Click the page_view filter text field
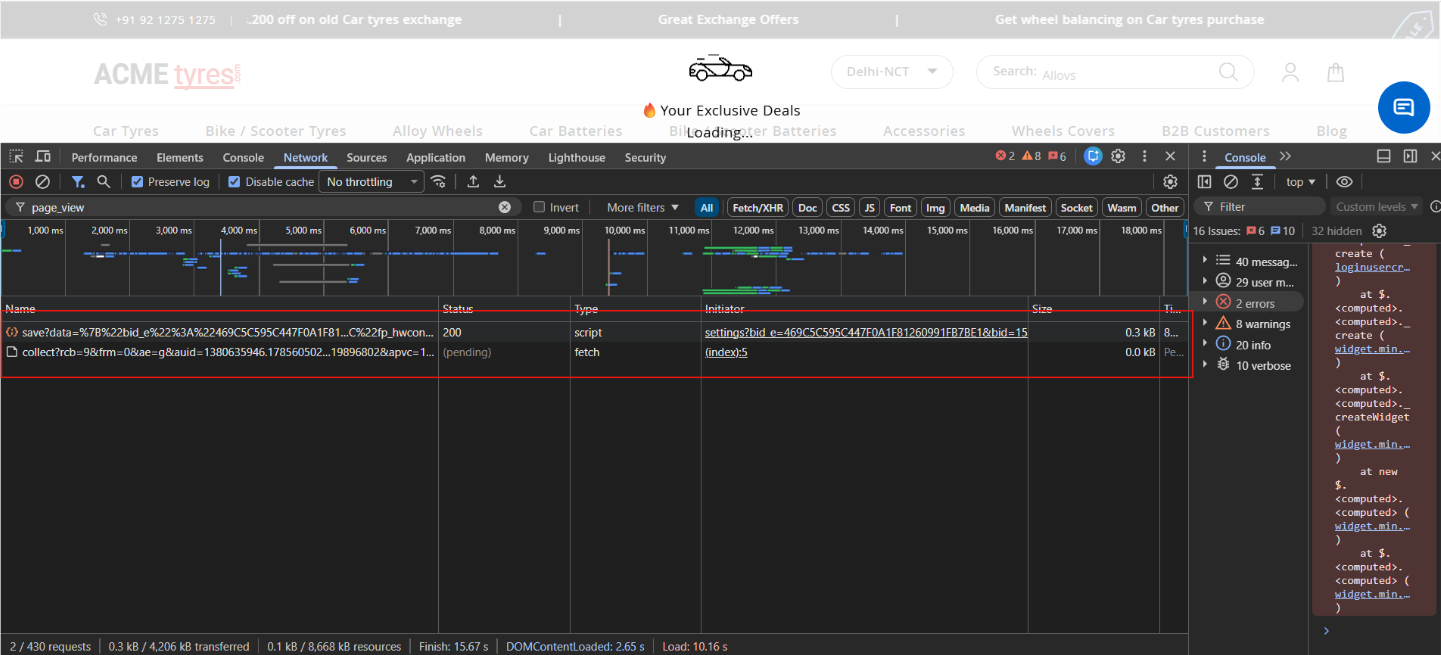The width and height of the screenshot is (1441, 655). pyautogui.click(x=263, y=207)
